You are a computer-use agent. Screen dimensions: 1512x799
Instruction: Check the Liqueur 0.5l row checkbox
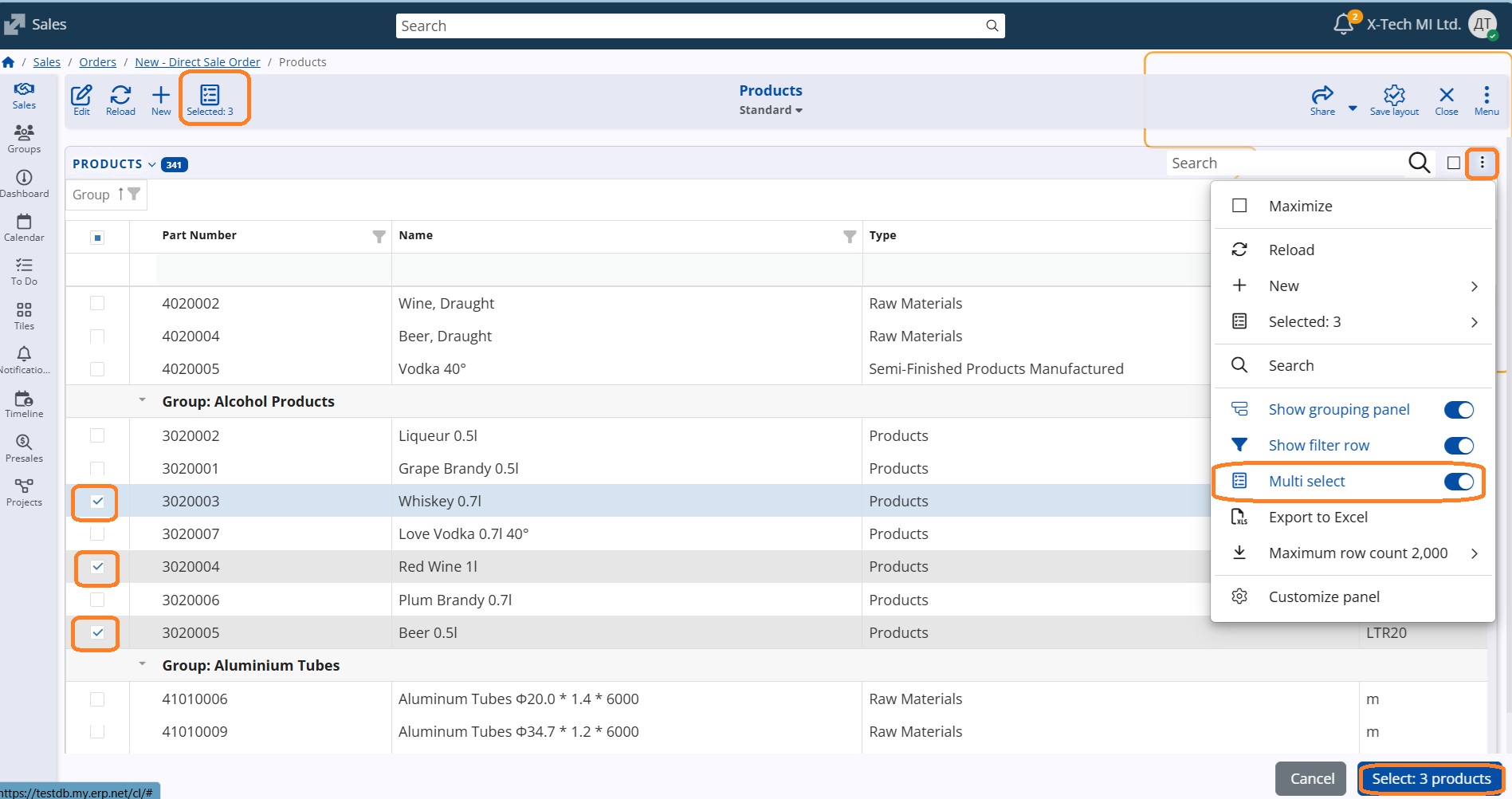click(97, 435)
